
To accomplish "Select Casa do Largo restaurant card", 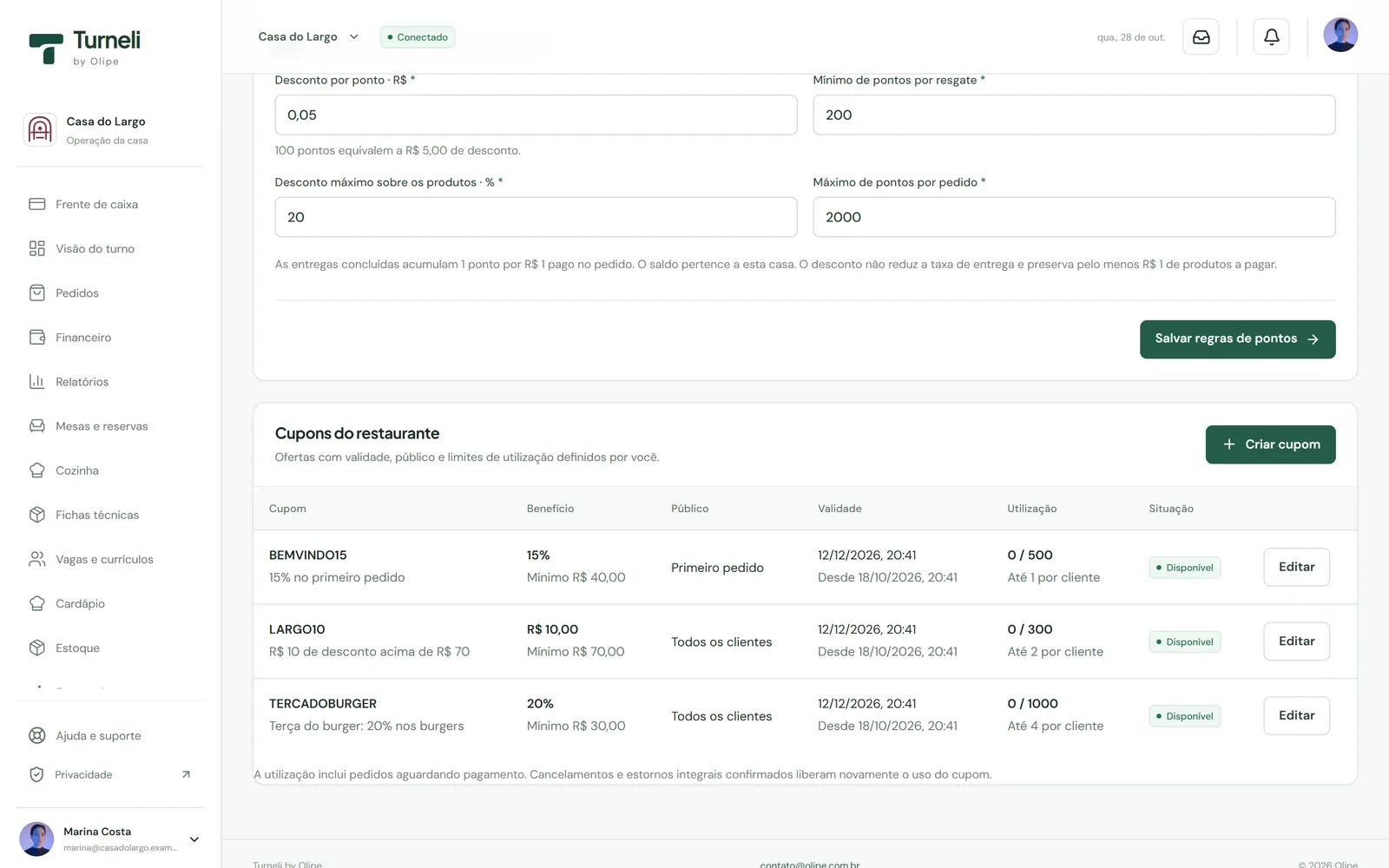I will [110, 130].
